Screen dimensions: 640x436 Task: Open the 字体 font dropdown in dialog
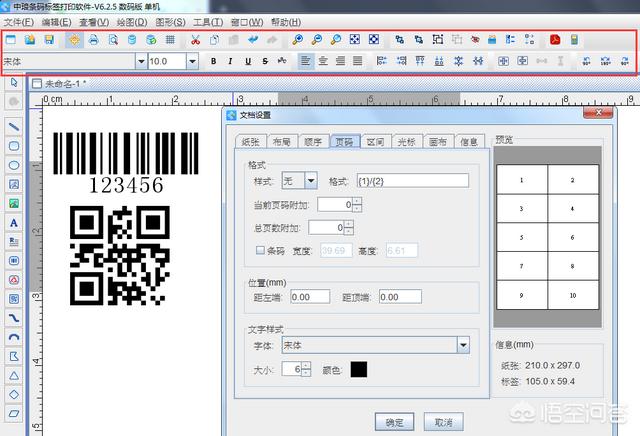click(463, 345)
